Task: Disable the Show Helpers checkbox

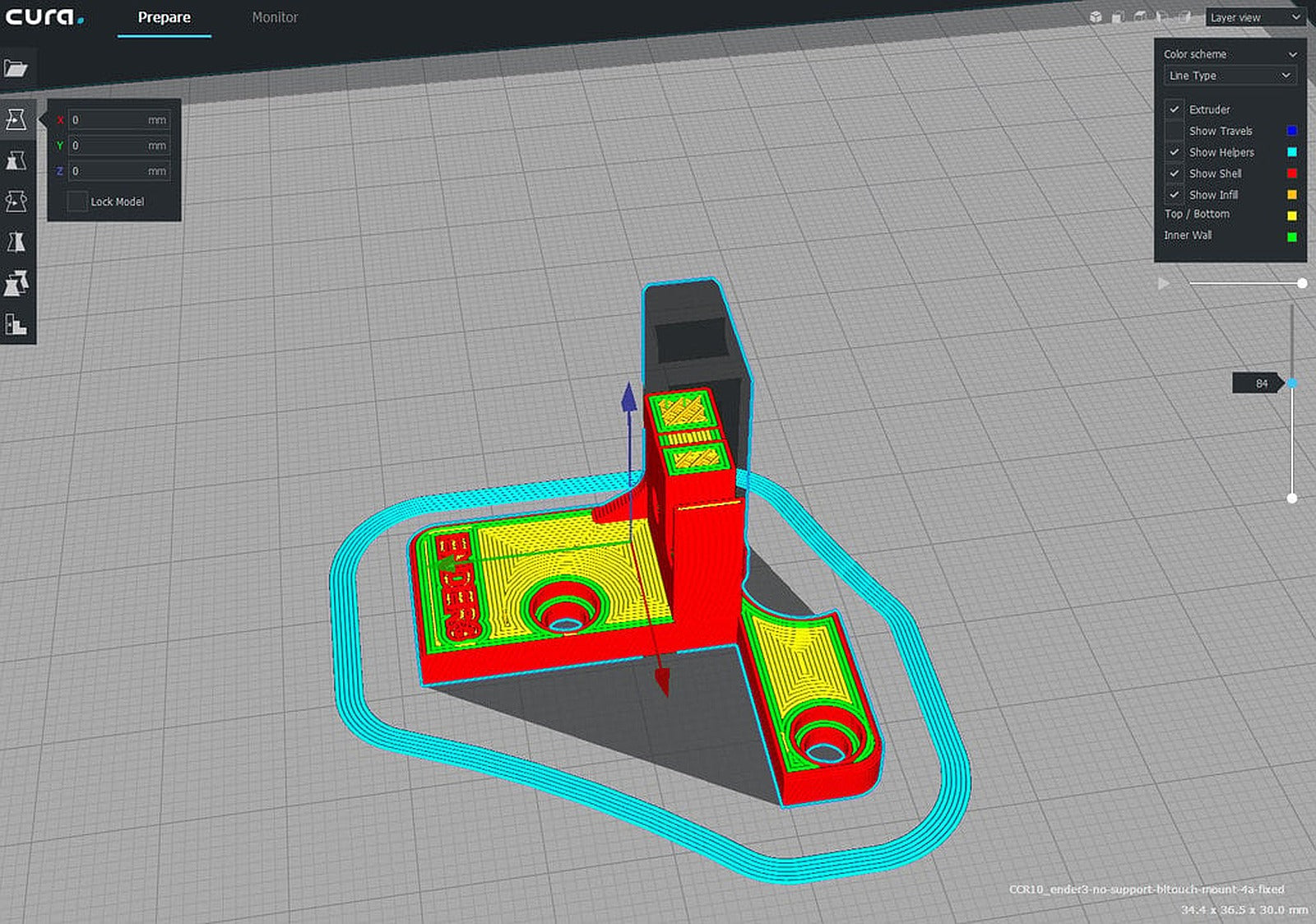Action: click(1176, 152)
